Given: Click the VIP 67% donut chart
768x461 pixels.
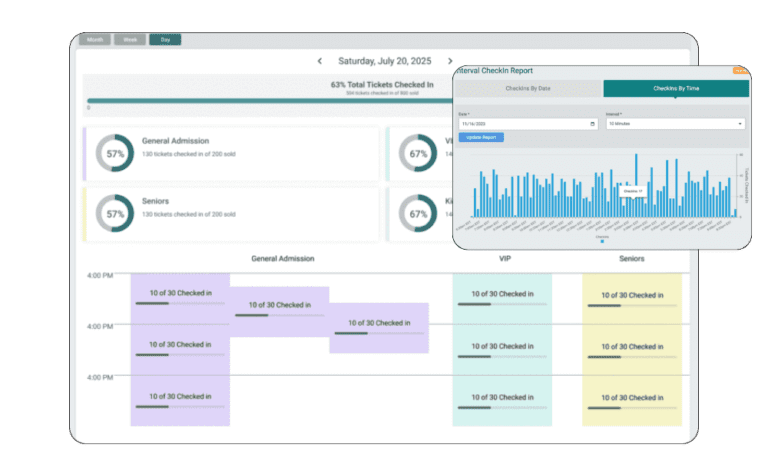Looking at the screenshot, I should (x=418, y=154).
